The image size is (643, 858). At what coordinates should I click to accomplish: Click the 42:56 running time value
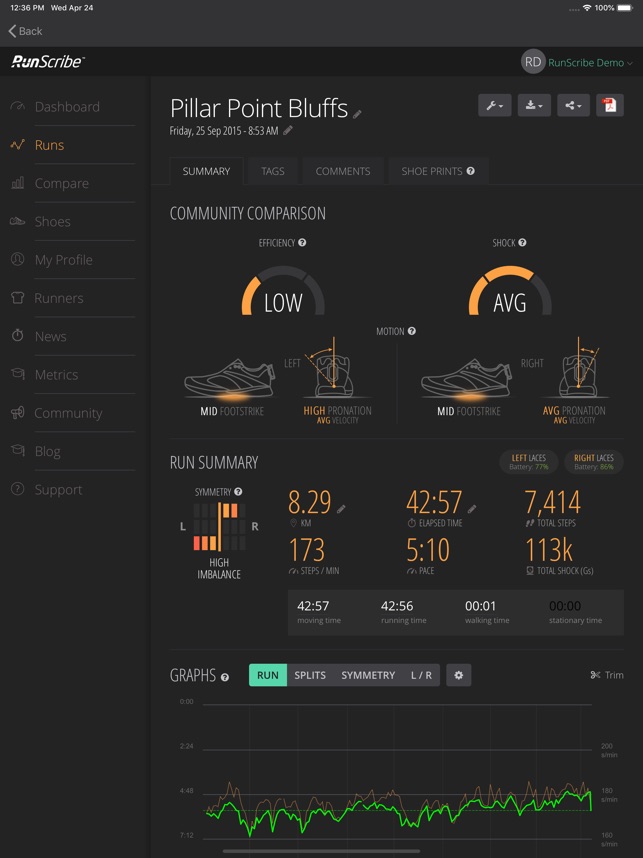click(x=397, y=606)
